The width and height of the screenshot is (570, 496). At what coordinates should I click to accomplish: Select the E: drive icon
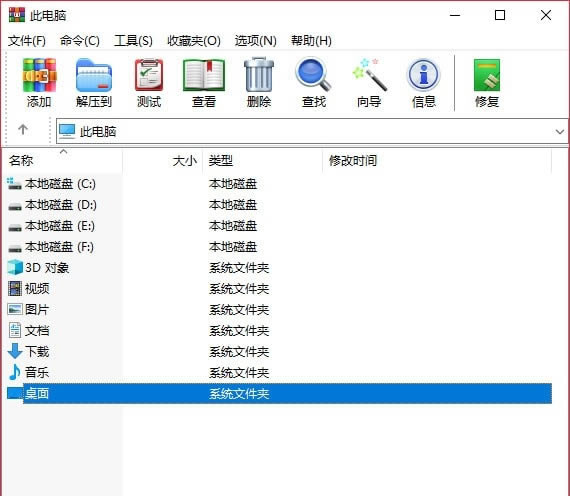(15, 227)
